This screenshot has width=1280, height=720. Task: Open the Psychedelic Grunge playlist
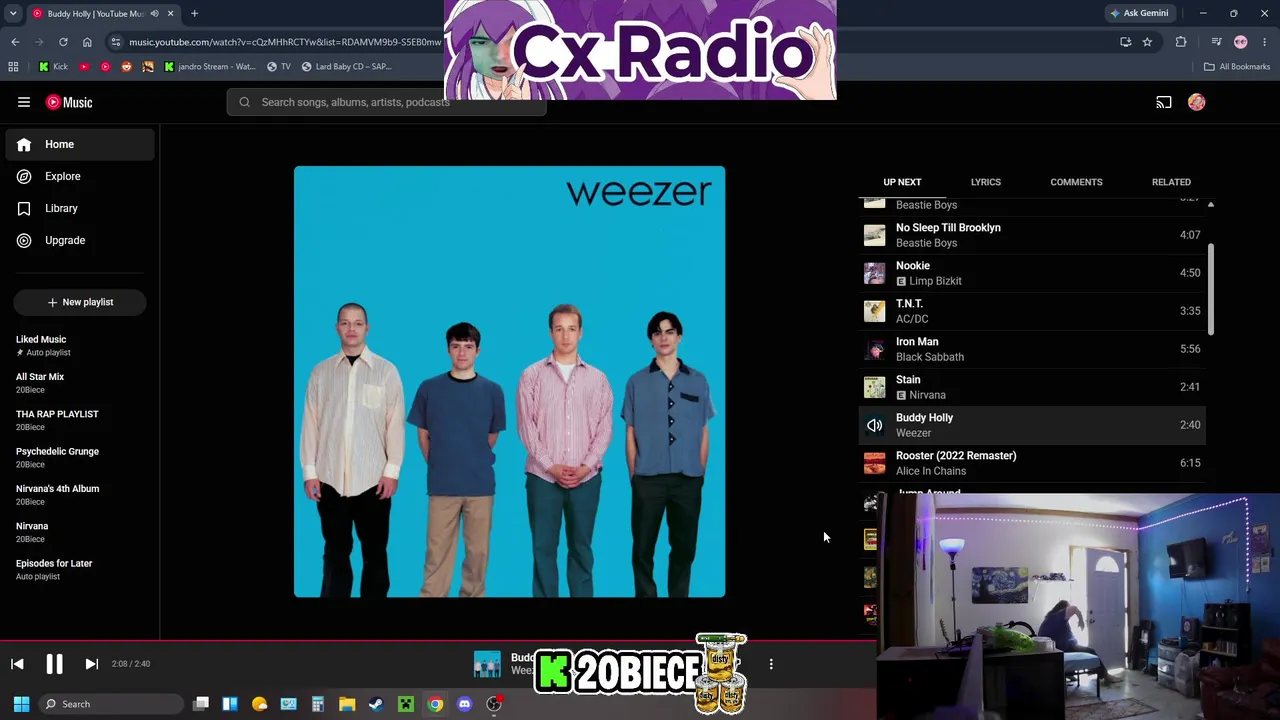click(80, 457)
